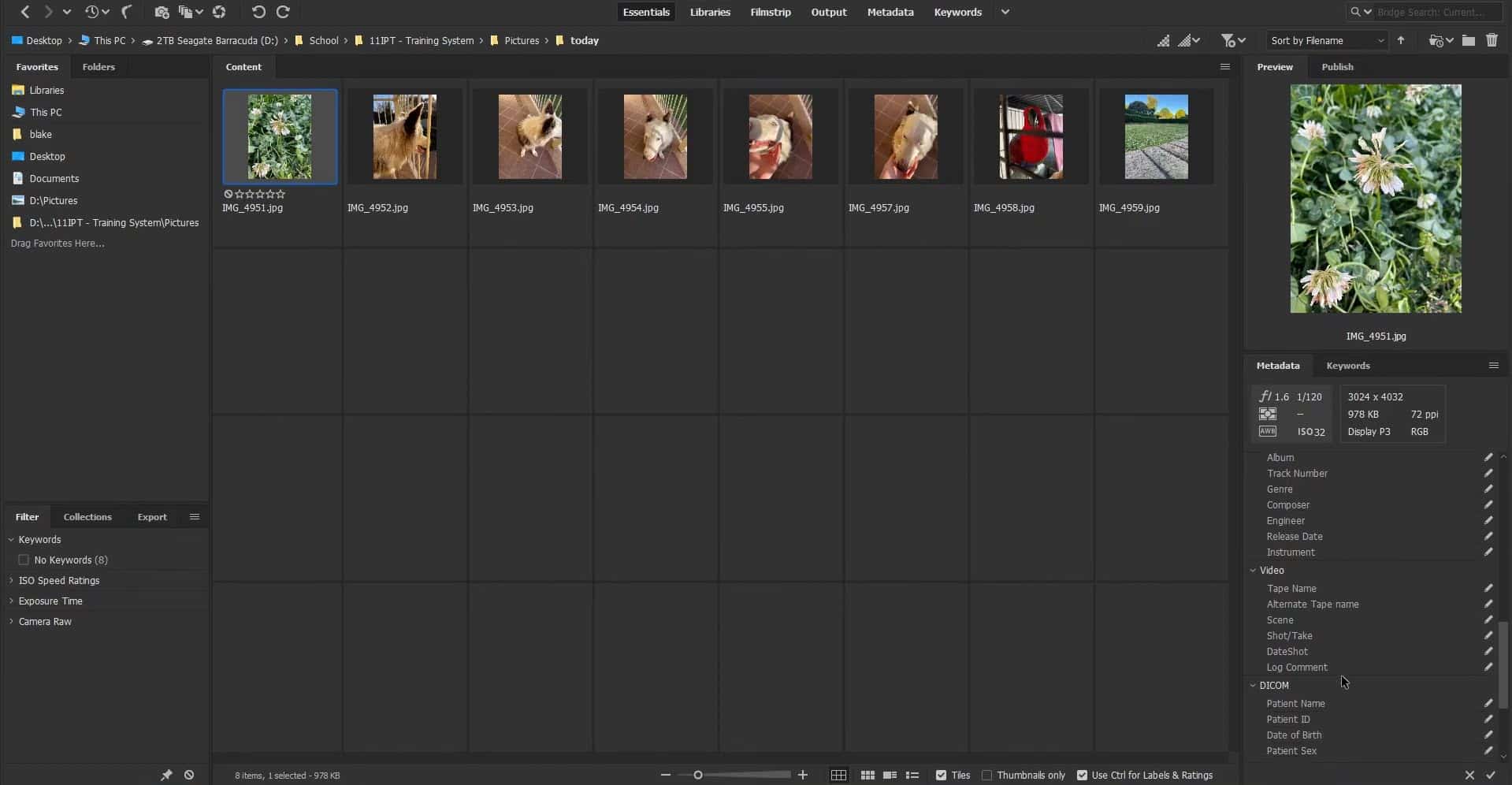Switch to details list view icon
This screenshot has width=1512, height=785.
[x=890, y=776]
